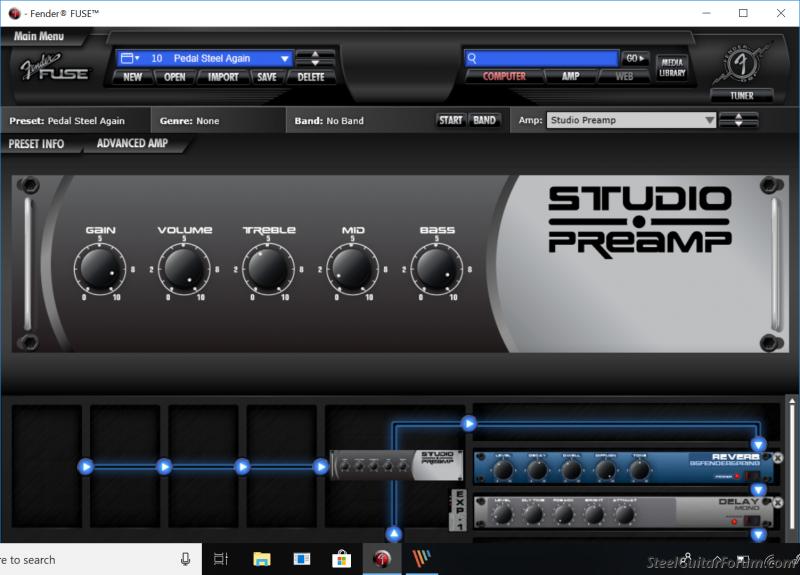This screenshot has width=800, height=575.
Task: Click the NEW preset button
Action: [x=132, y=77]
